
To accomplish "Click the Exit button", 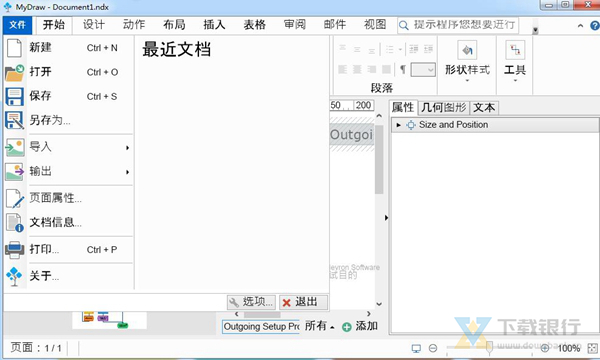I will coord(303,302).
